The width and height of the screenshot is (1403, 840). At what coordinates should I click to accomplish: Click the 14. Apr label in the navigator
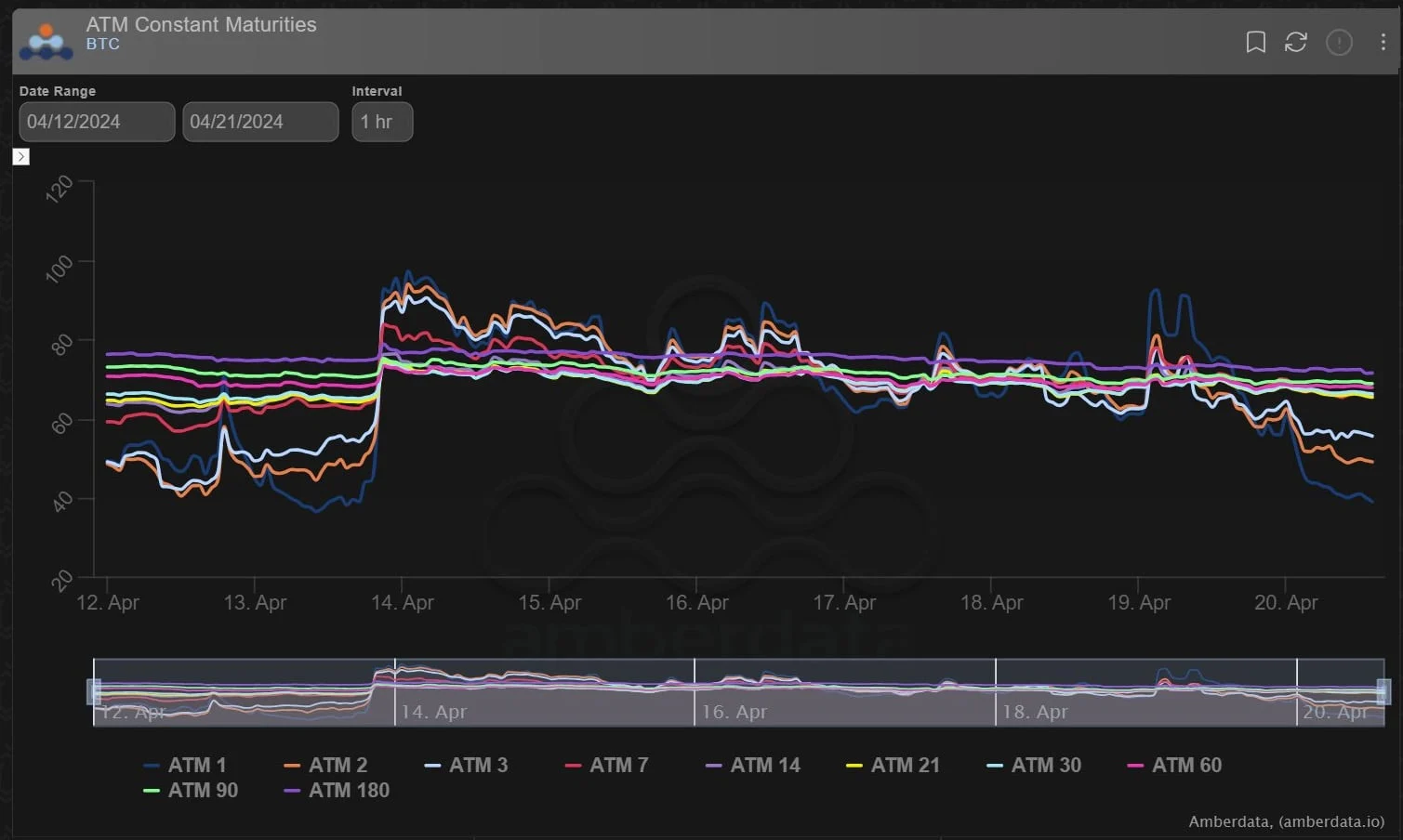(x=434, y=712)
